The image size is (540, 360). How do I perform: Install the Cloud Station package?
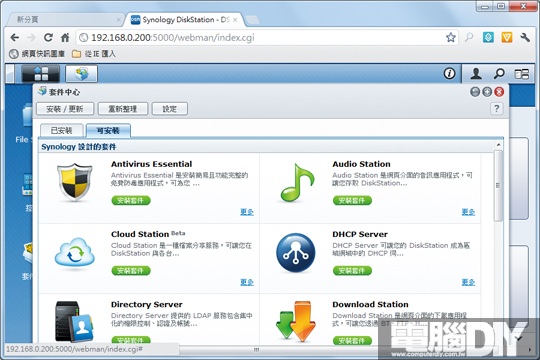click(x=131, y=270)
